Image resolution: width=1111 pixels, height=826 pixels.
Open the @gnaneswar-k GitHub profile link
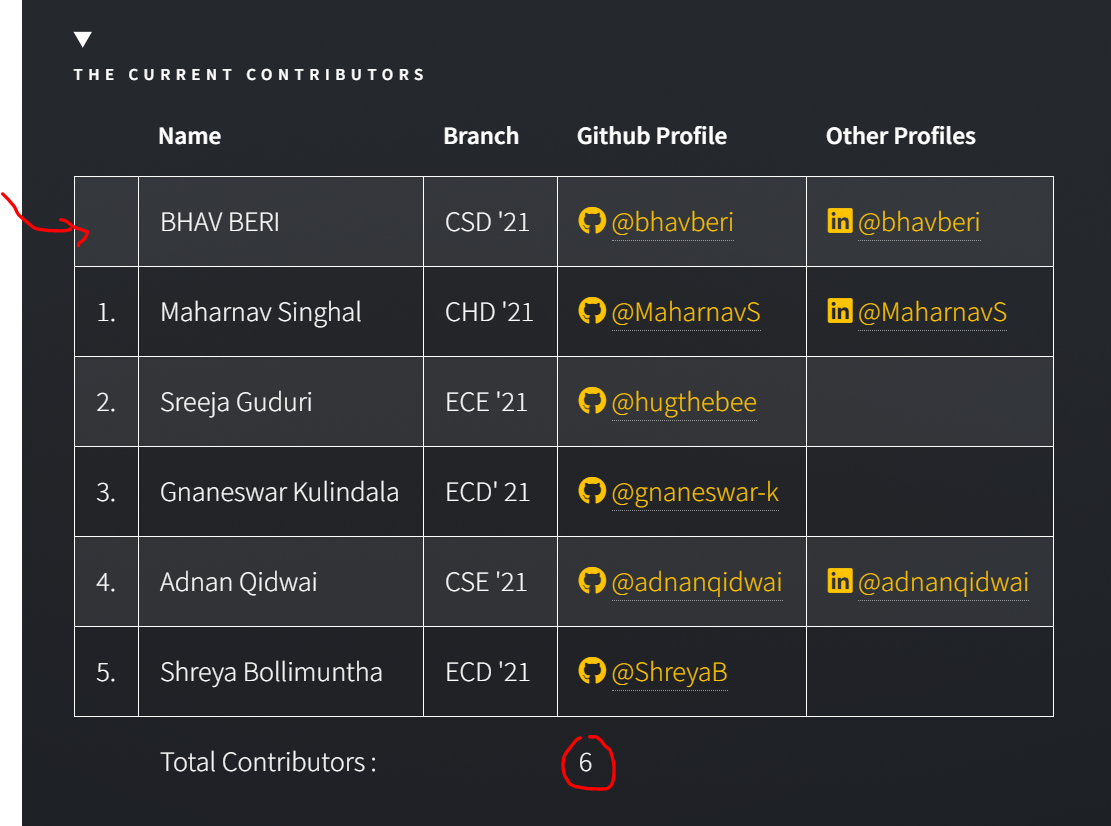point(694,491)
